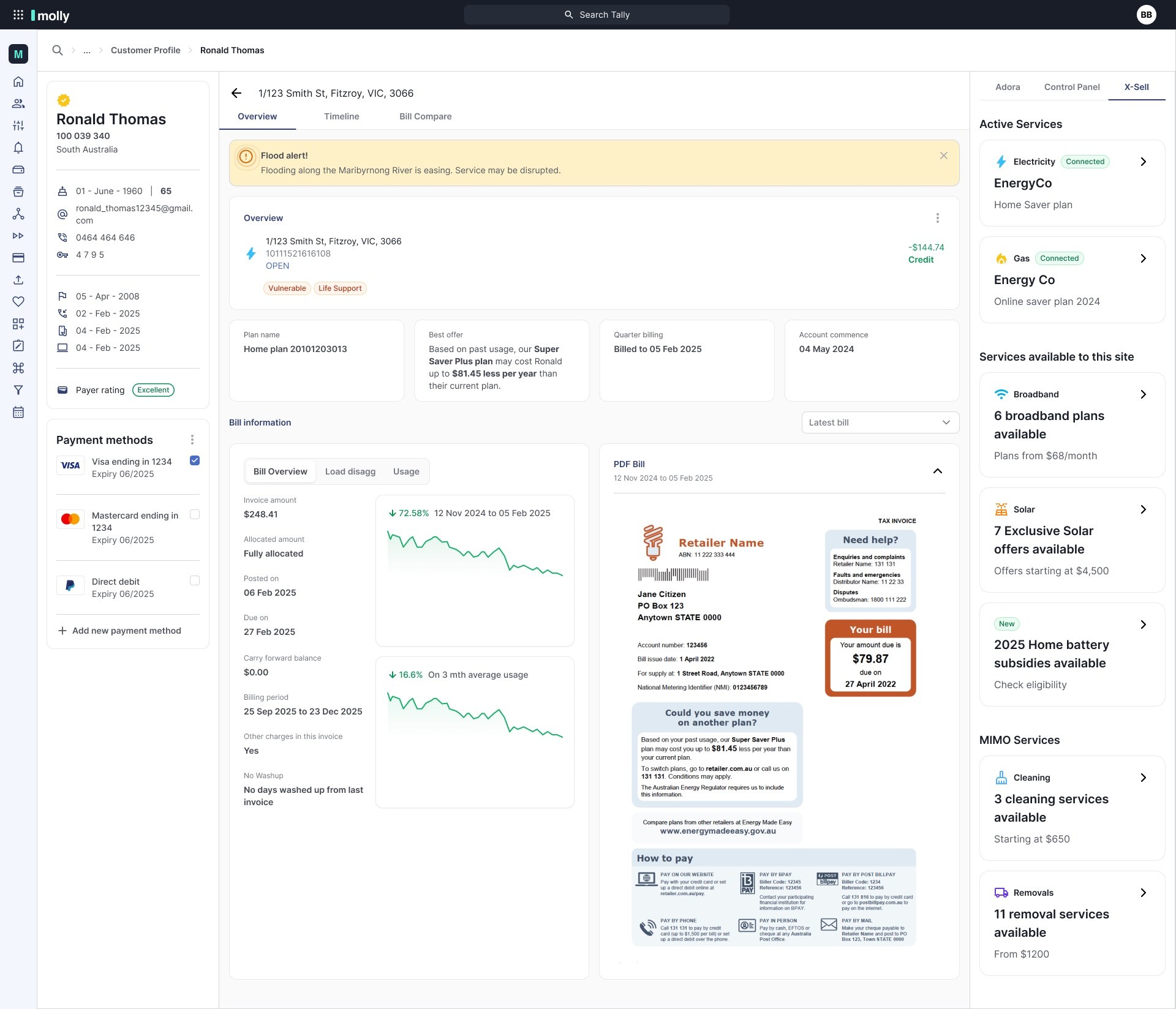Open the 2025 Home battery subsidies chevron
The image size is (1176, 1009).
pos(1143,625)
